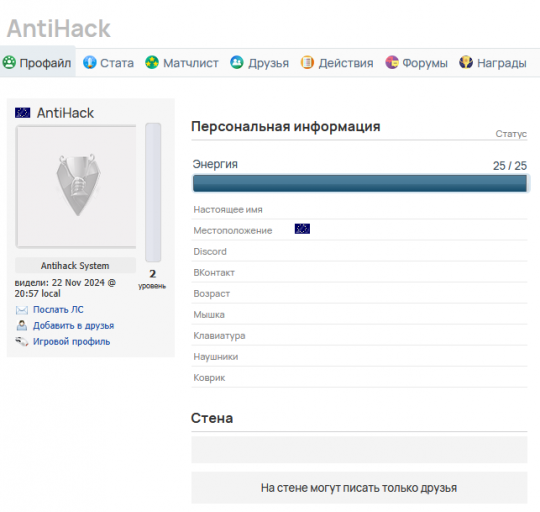
Task: Click the Друзья people icon
Action: 237,62
